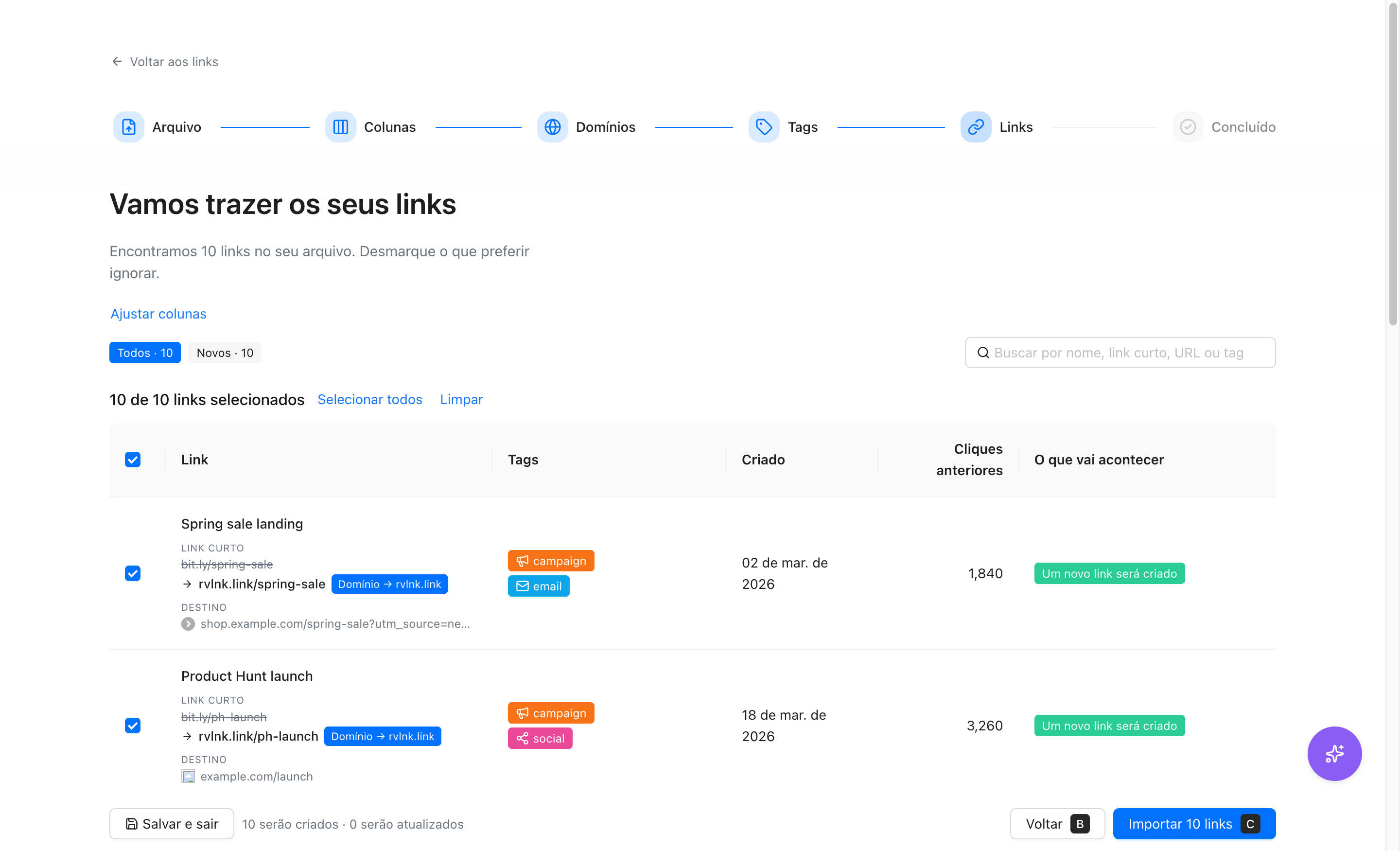Click the Links step chain icon

pos(976,127)
